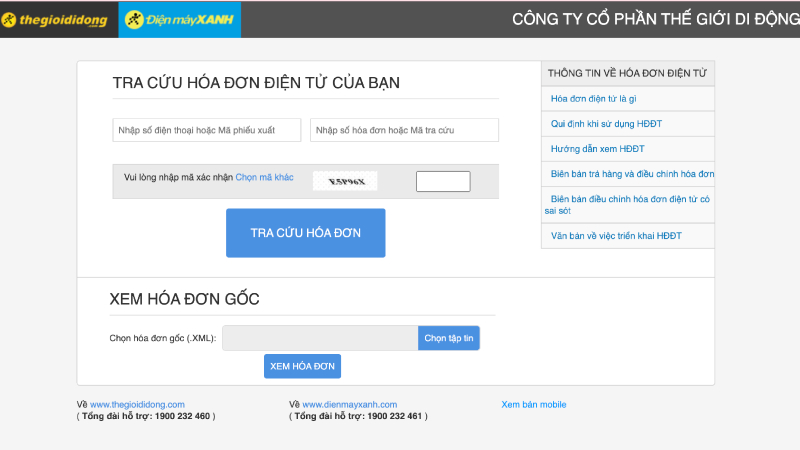
Task: Click the THÔNG TIN VỀ HÓA ĐƠN ĐIỆN TỬ header
Action: (x=628, y=73)
